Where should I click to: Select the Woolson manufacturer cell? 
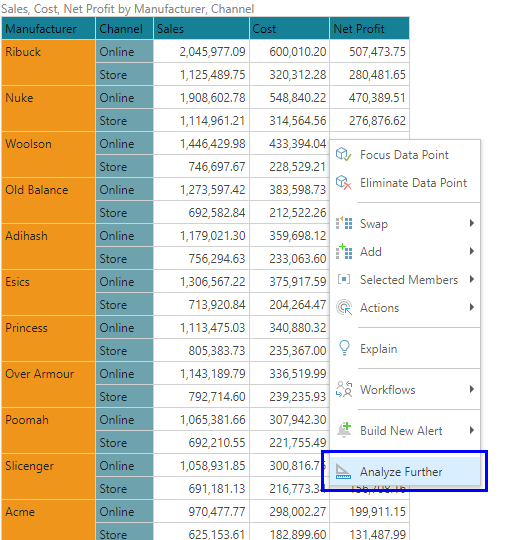click(x=48, y=155)
